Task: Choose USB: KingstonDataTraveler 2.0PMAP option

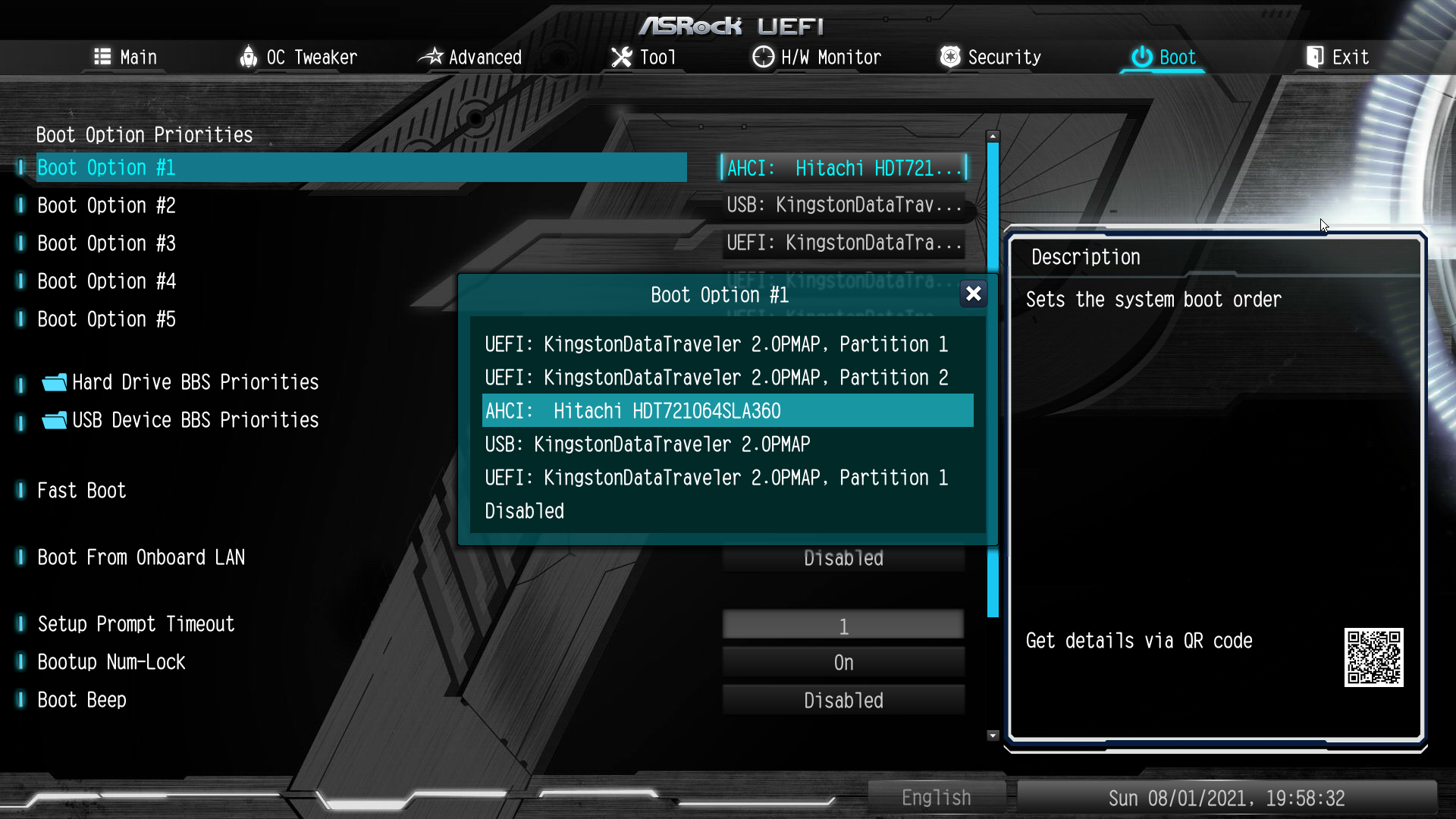Action: [x=728, y=444]
